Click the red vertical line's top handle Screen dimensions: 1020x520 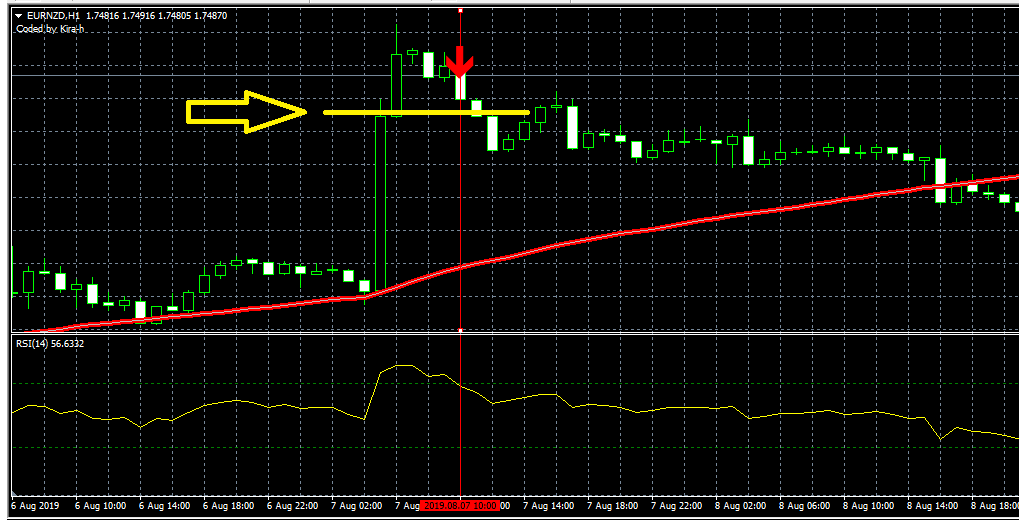pyautogui.click(x=460, y=10)
